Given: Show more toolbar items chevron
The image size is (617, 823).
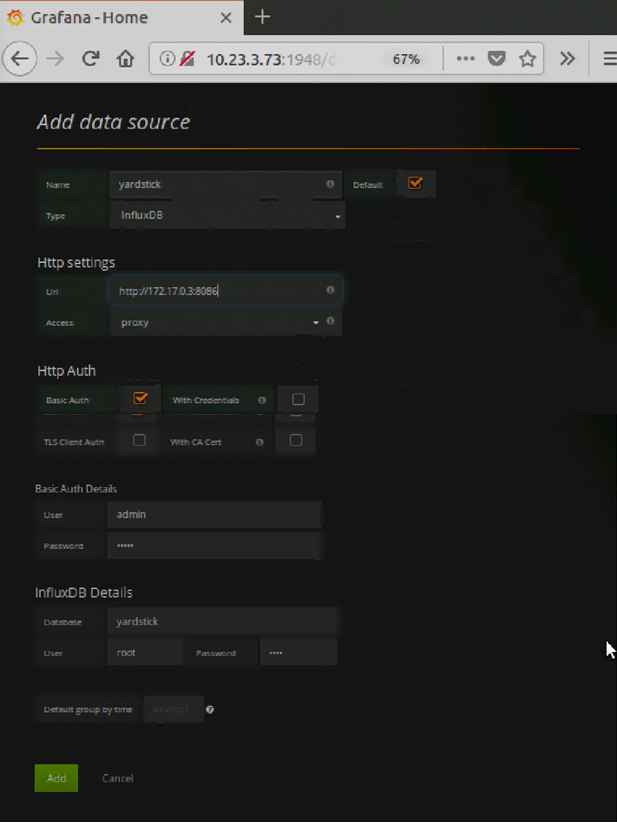Looking at the screenshot, I should 567,59.
